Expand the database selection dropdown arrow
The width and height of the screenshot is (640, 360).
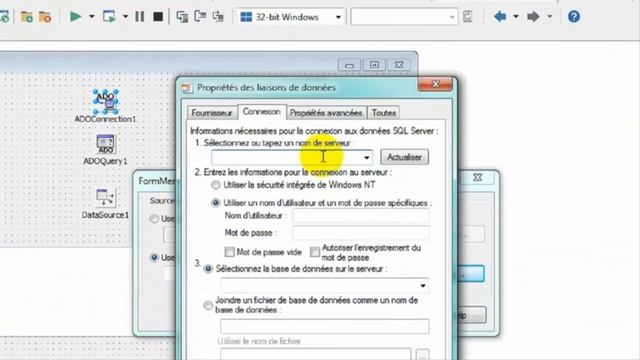[x=423, y=285]
